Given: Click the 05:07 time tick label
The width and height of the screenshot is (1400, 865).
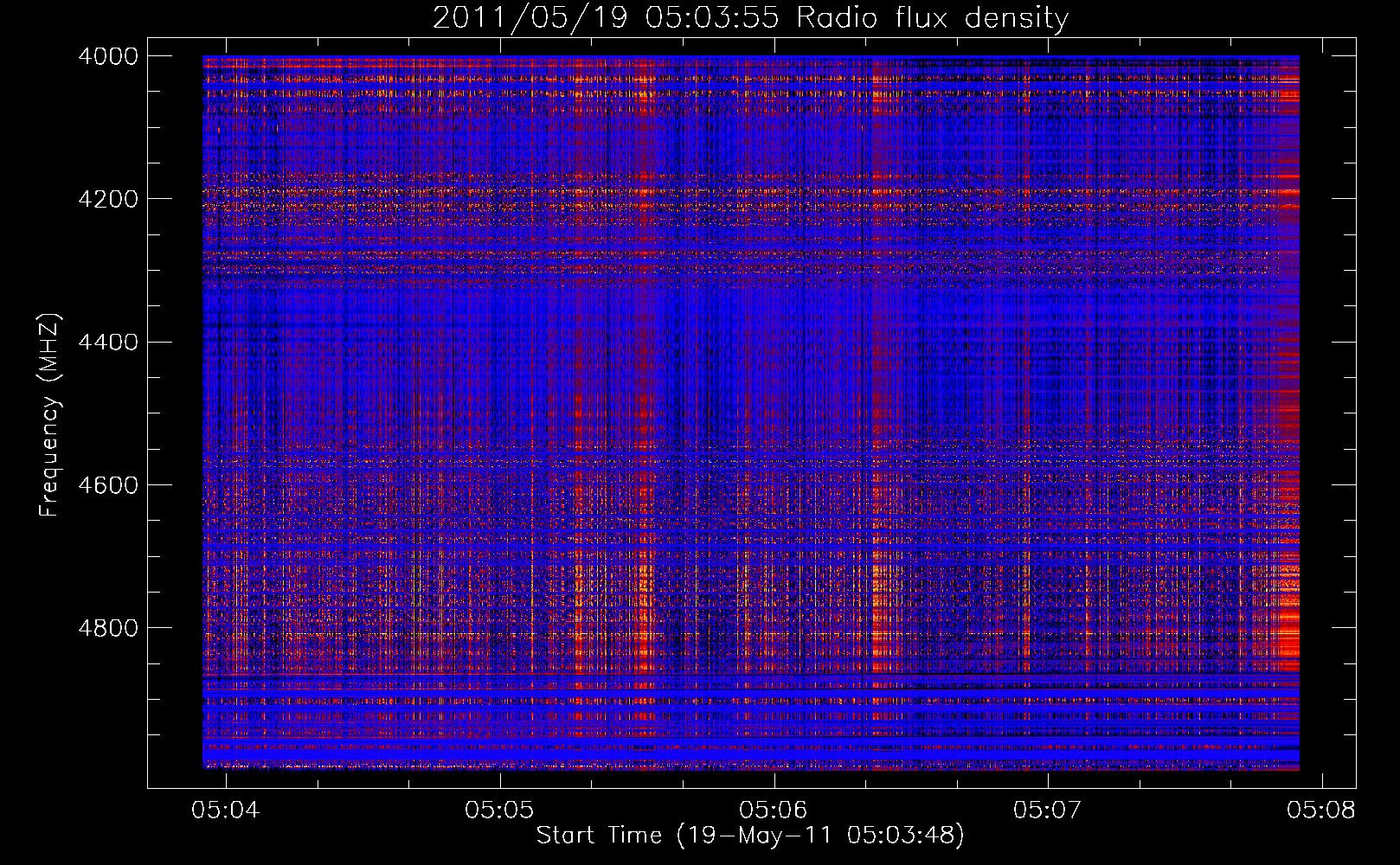Looking at the screenshot, I should (1048, 810).
